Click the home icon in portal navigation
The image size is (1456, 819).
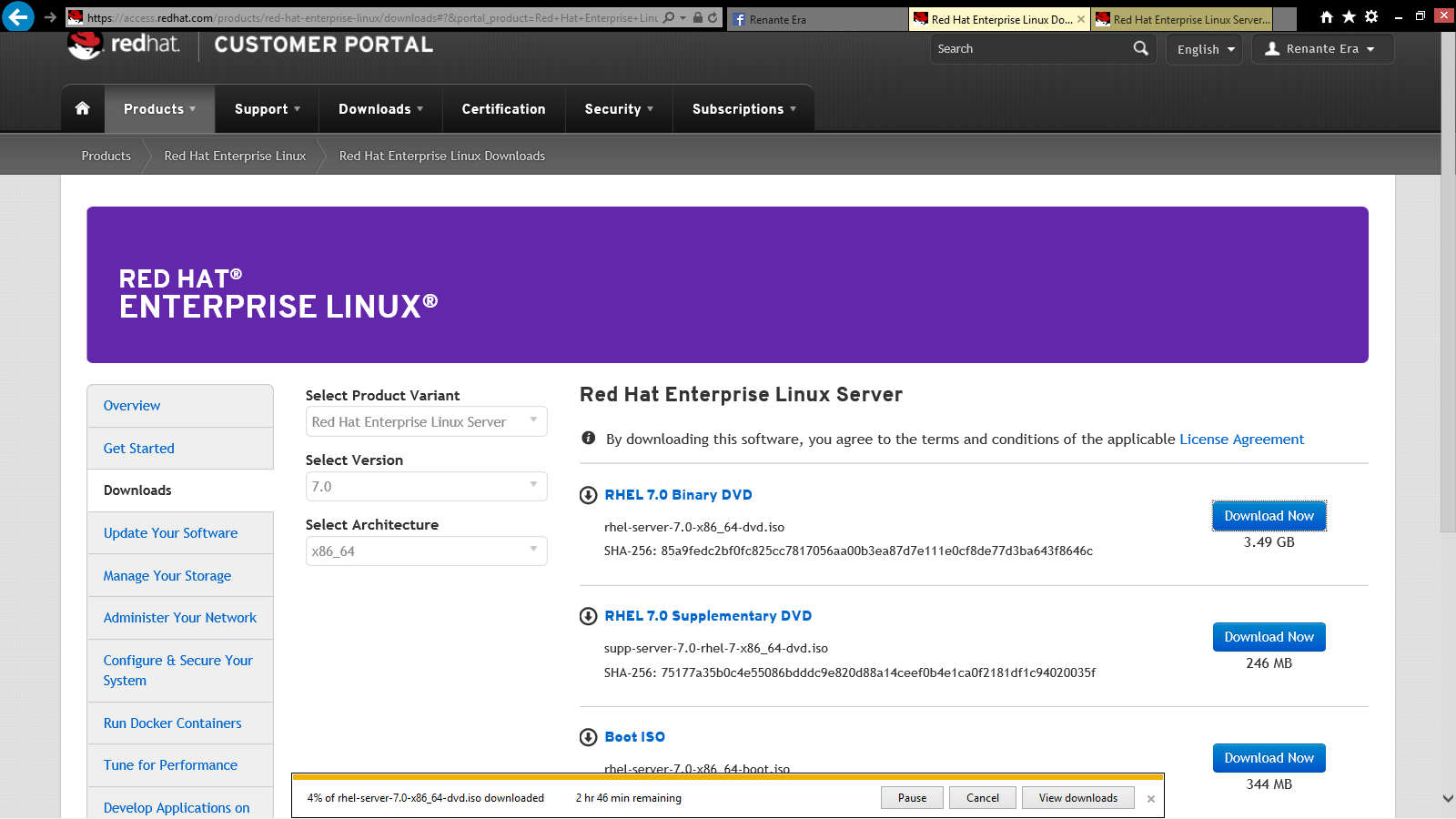pyautogui.click(x=83, y=108)
